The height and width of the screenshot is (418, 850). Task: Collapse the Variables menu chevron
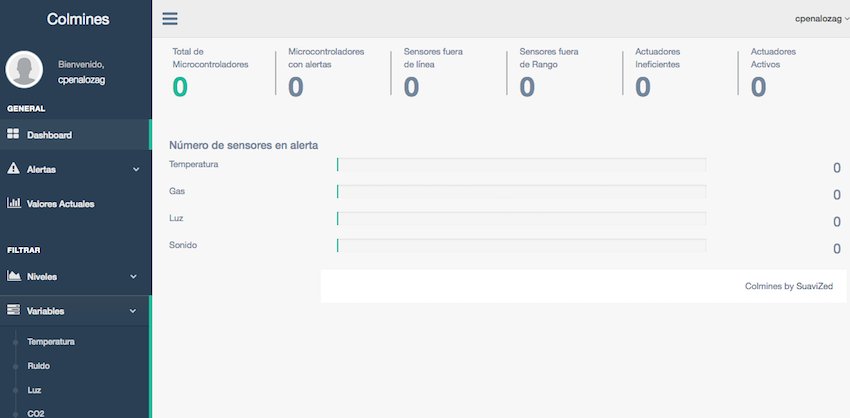coord(132,311)
